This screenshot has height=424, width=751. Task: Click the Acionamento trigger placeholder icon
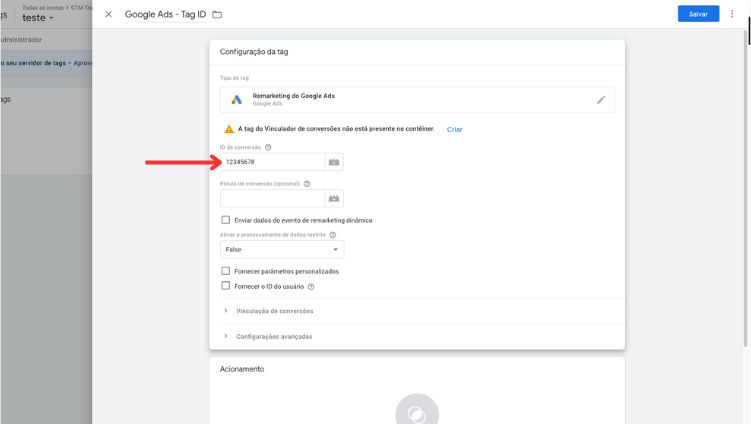(417, 413)
